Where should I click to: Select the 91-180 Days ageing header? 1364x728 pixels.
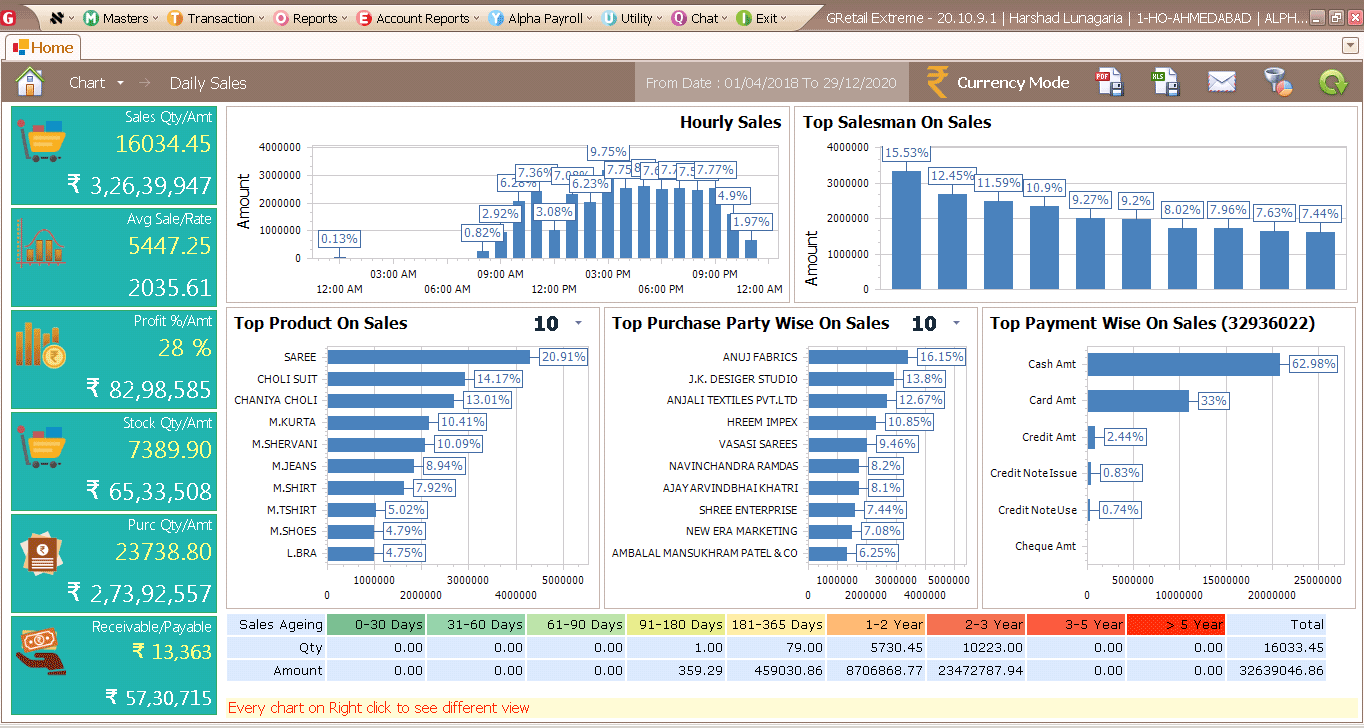(x=677, y=624)
